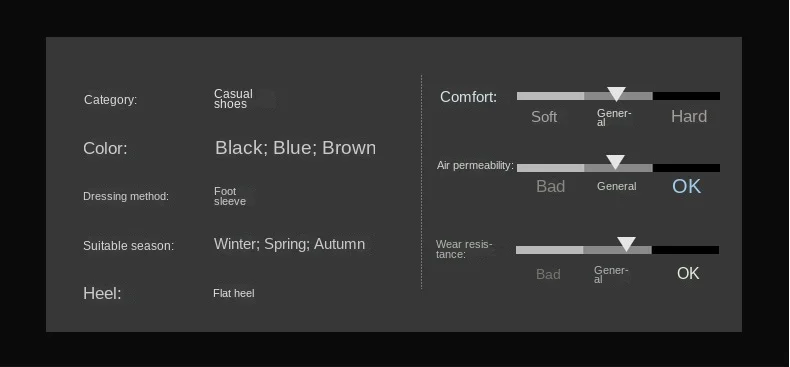Select Bad under Wear resistance
Image resolution: width=790 pixels, height=367 pixels.
click(548, 274)
